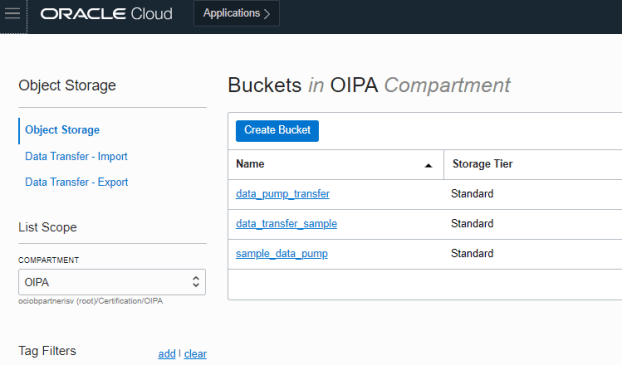The image size is (622, 365).
Task: Click the List Scope heading
Action: click(x=48, y=227)
